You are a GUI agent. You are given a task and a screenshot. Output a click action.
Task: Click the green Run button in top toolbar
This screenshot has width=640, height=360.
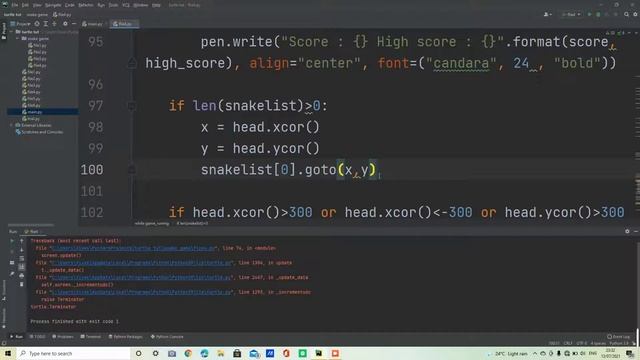[x=589, y=14]
